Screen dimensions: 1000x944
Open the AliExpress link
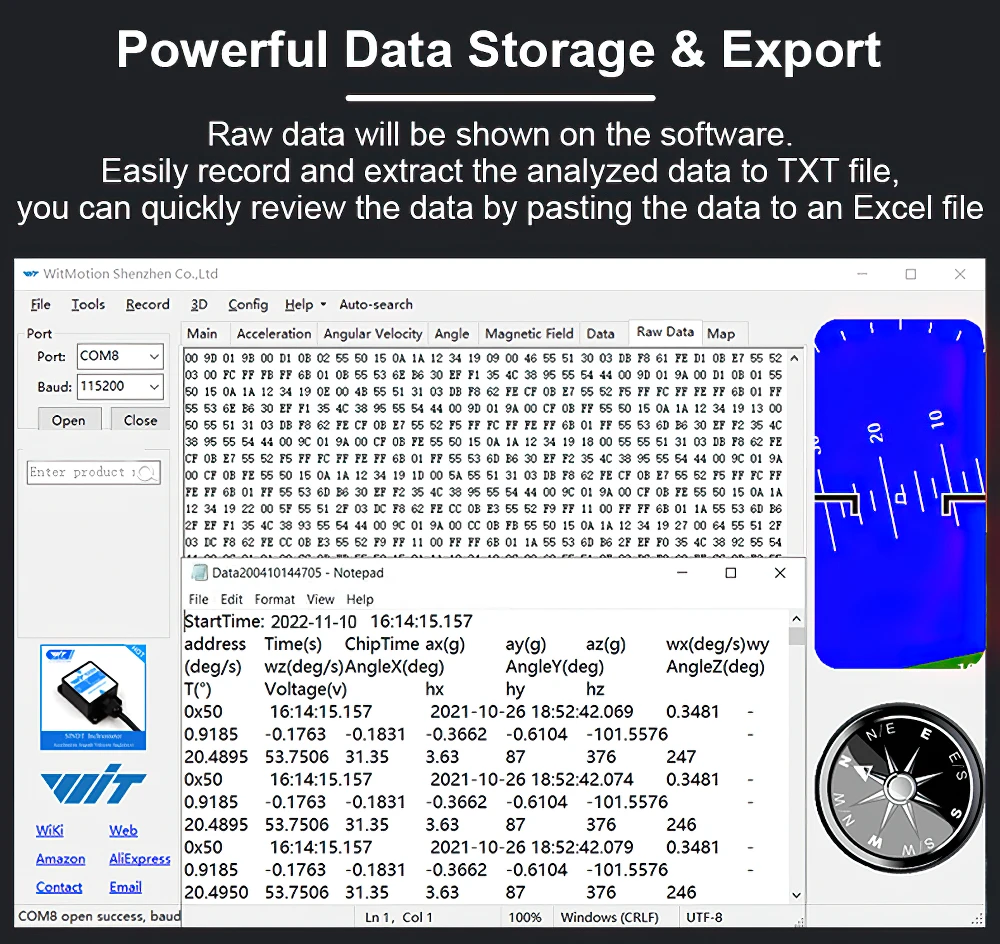click(140, 859)
